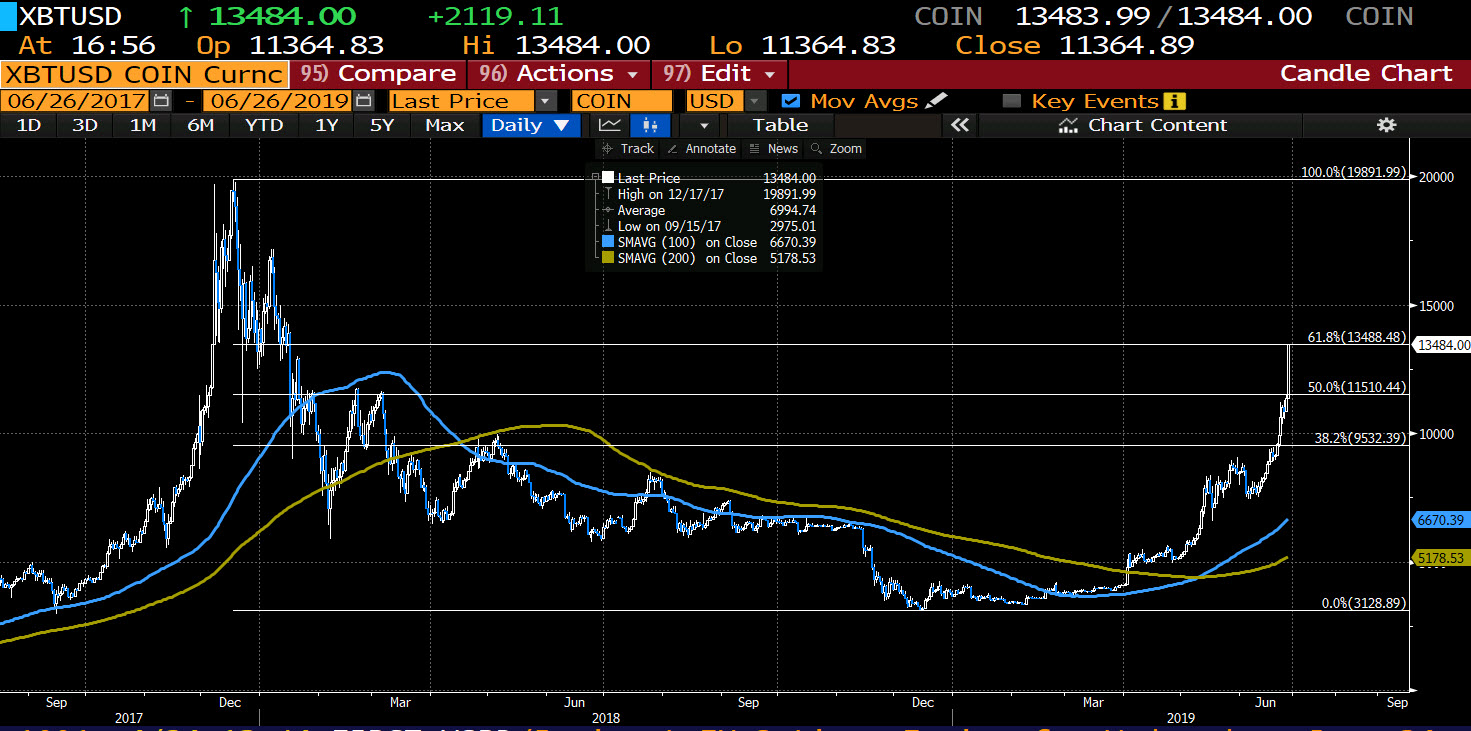The width and height of the screenshot is (1471, 731).
Task: Open the USD currency dropdown arrow
Action: coord(755,101)
